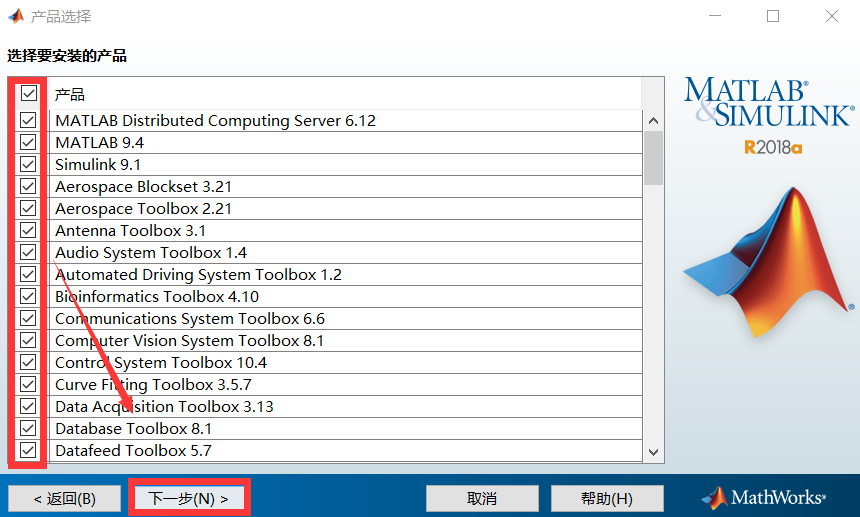Uncheck the Simulink 9.1 checkbox
The height and width of the screenshot is (517, 860).
28,164
